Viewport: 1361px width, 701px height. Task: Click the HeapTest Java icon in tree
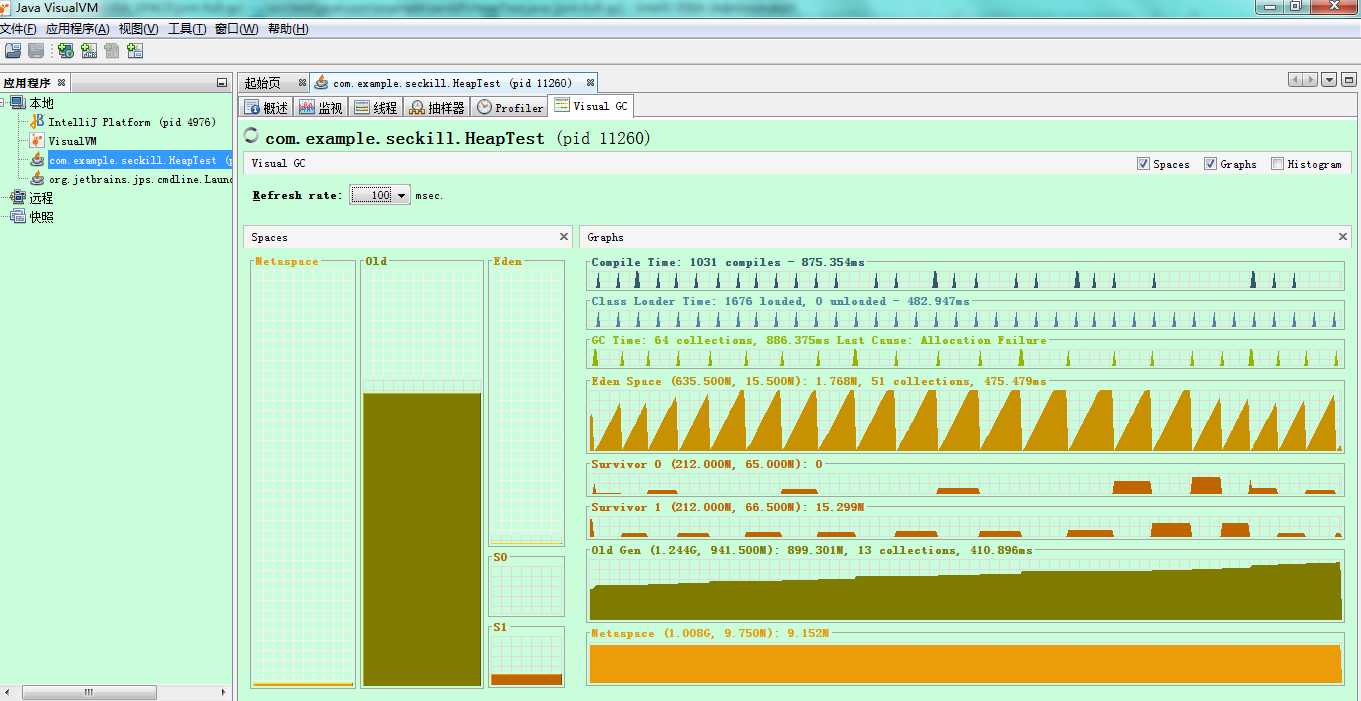(x=38, y=160)
